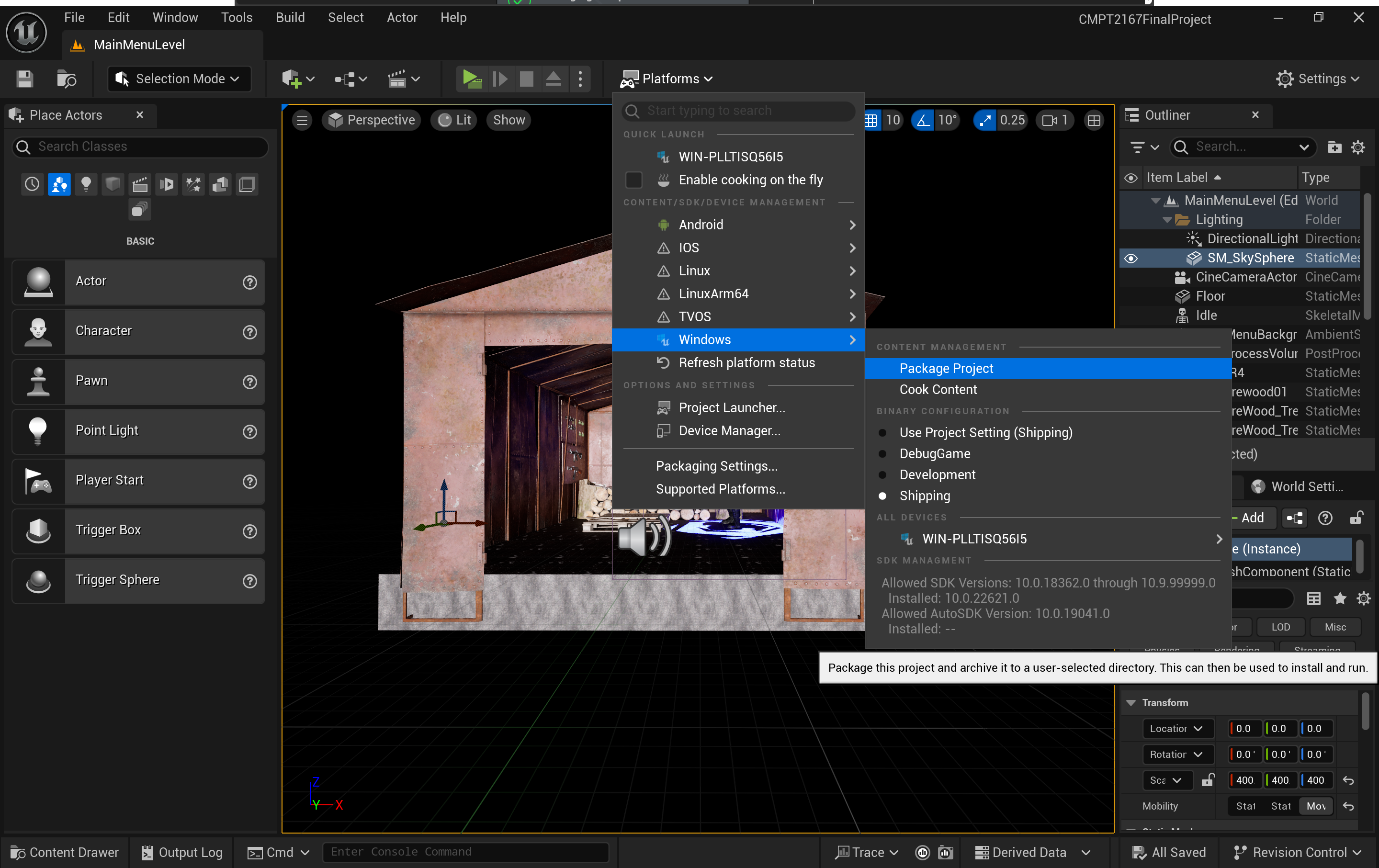1379x868 pixels.
Task: Open help for Trigger Box actor
Action: (x=249, y=531)
